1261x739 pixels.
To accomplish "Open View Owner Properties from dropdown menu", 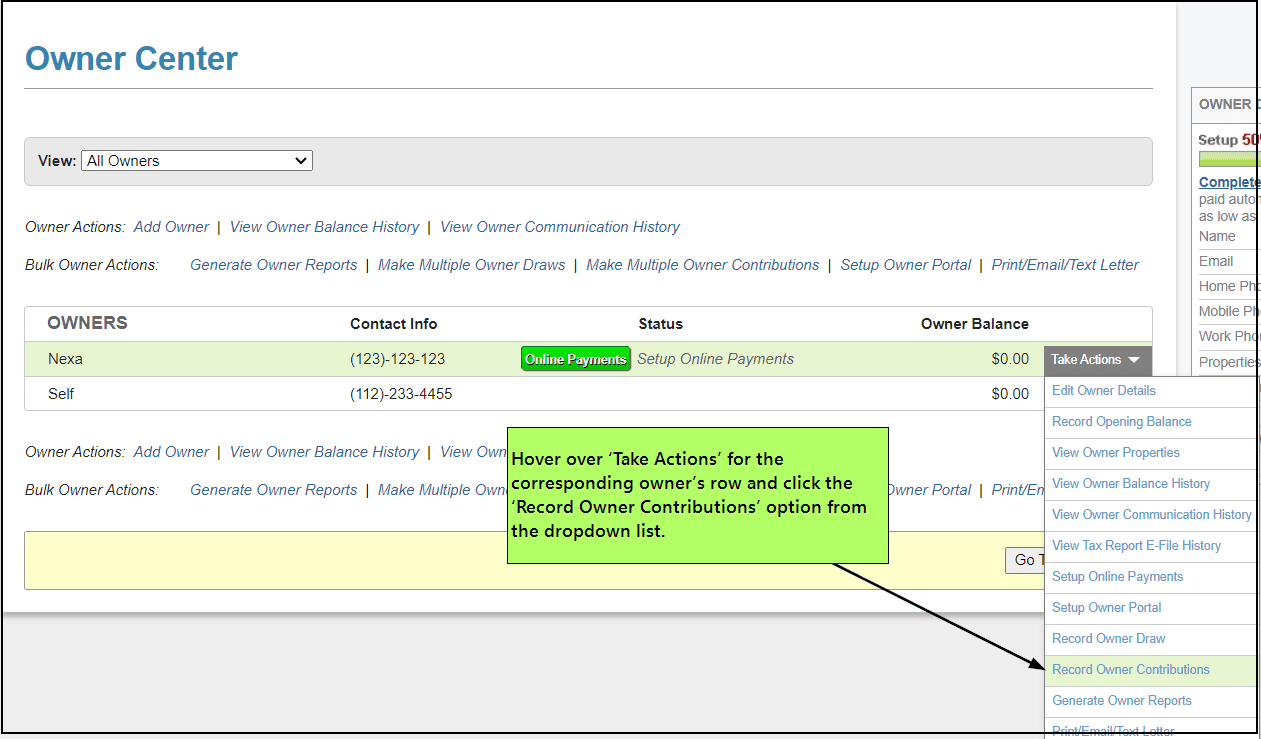I will (x=1116, y=453).
